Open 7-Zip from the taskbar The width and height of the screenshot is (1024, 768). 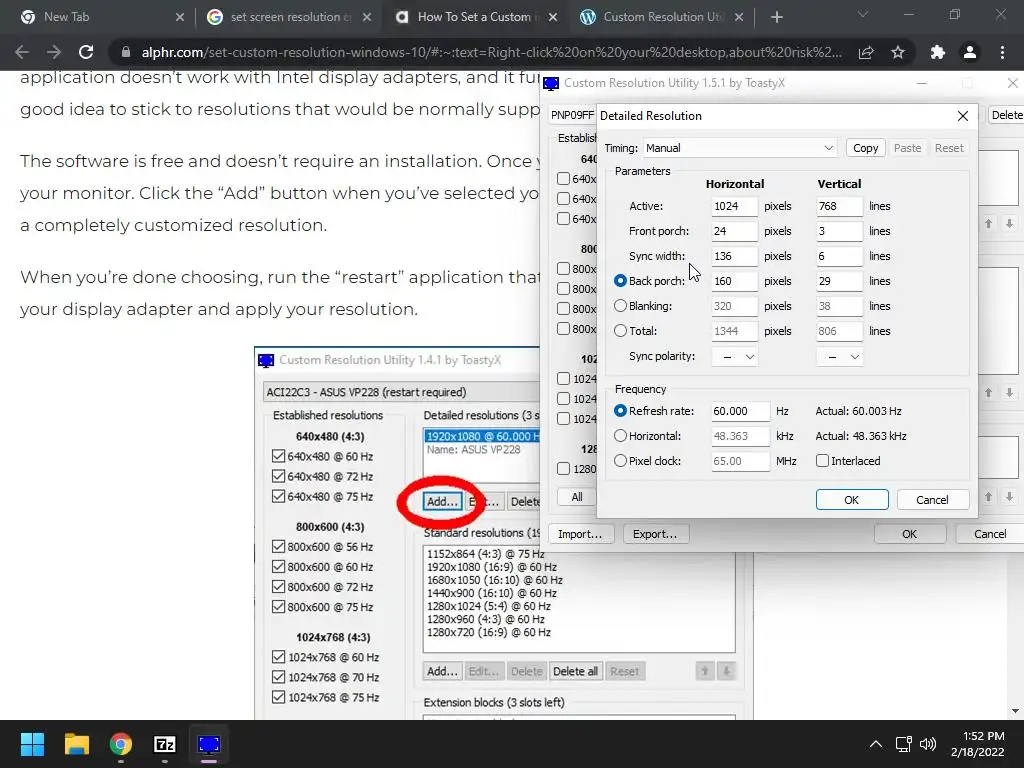(x=165, y=744)
